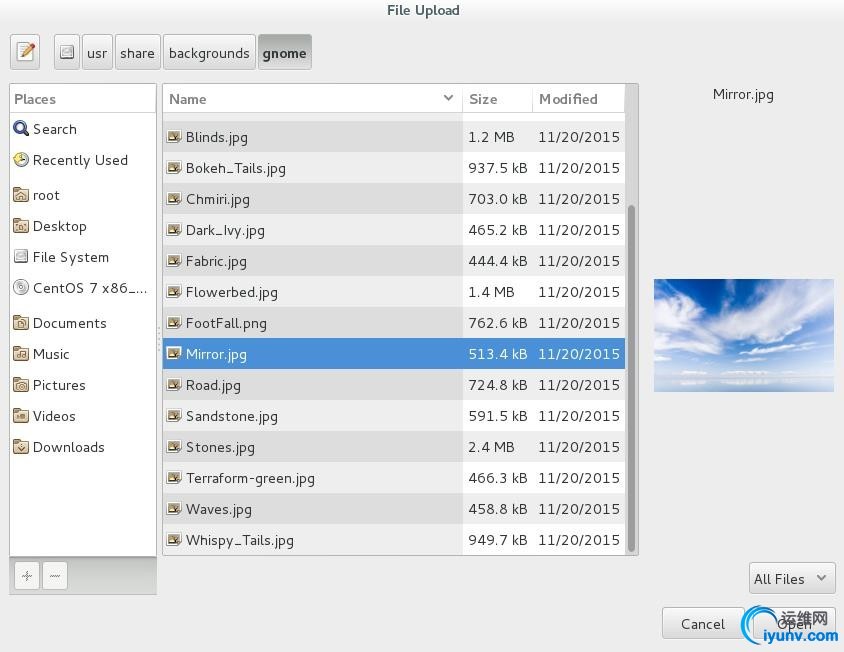Image resolution: width=844 pixels, height=652 pixels.
Task: Open the All Files filter dropdown
Action: pos(792,578)
